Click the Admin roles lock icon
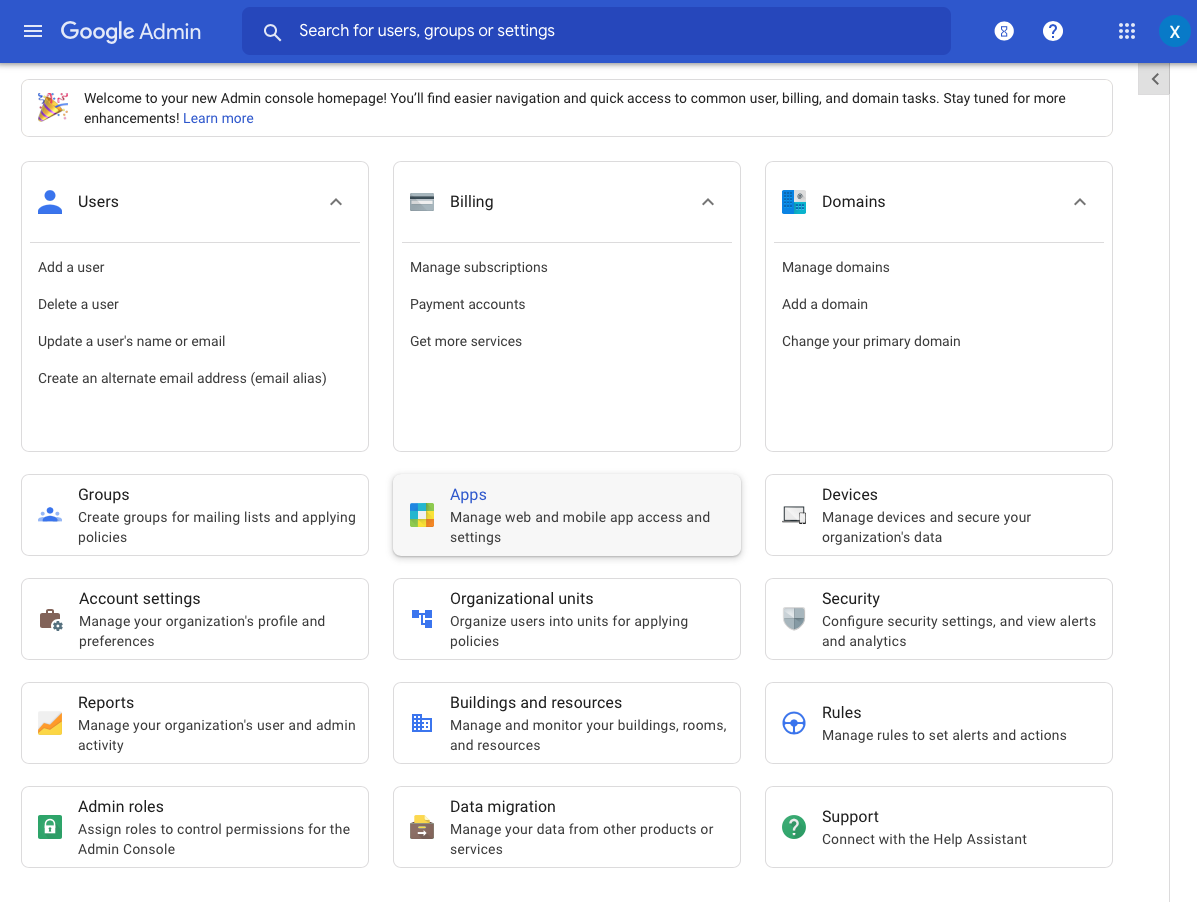1197x902 pixels. click(x=50, y=826)
